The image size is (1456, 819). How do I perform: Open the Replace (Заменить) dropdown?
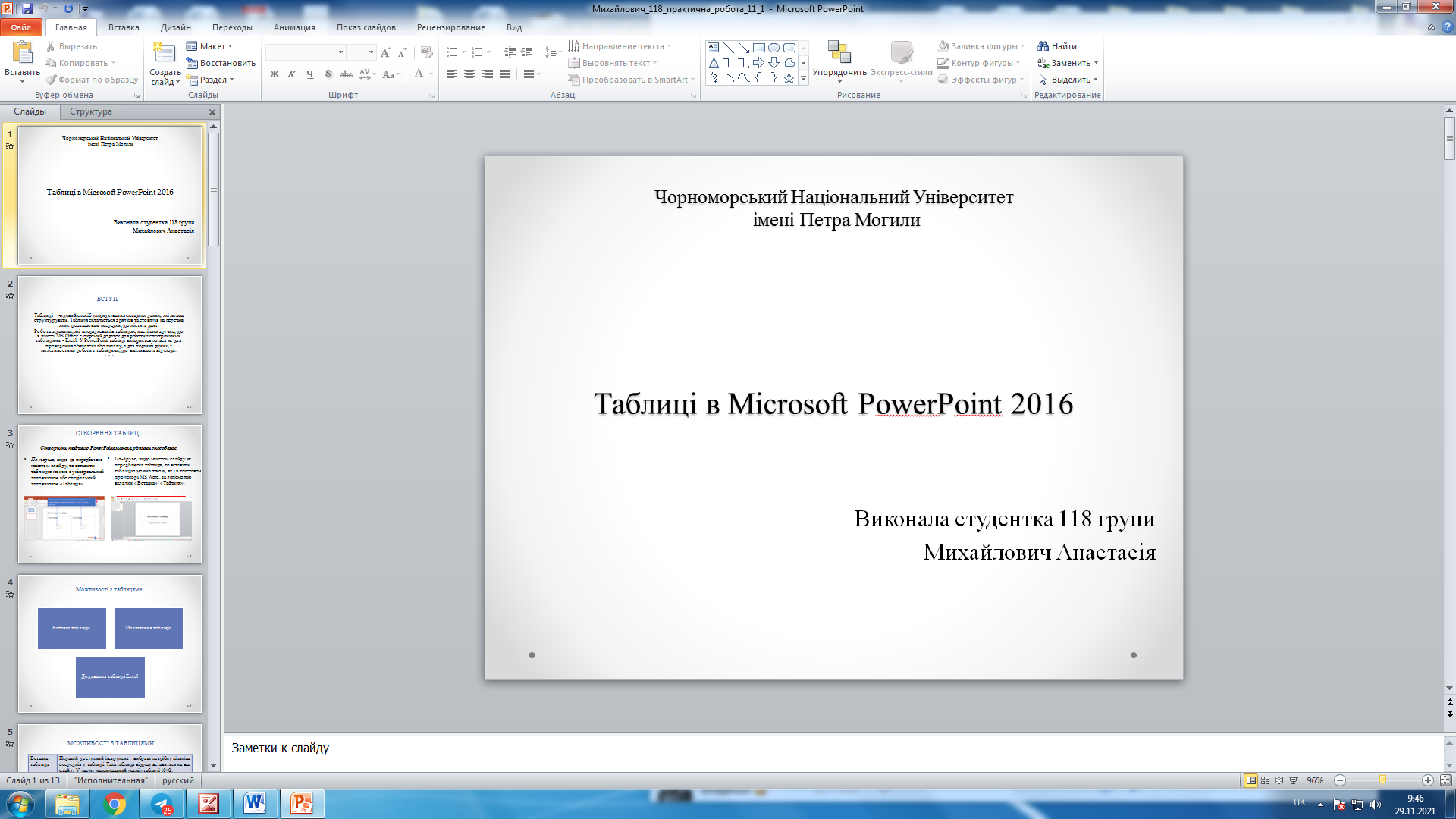click(1068, 63)
